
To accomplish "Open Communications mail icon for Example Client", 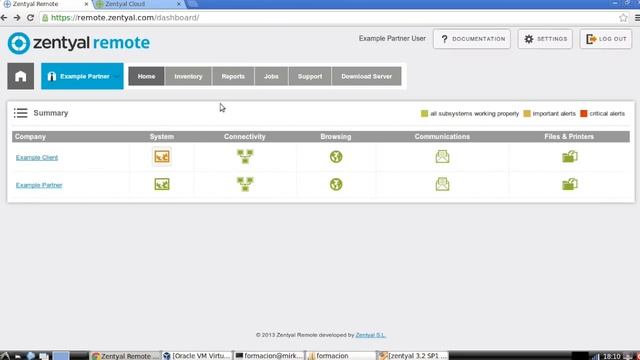I will (442, 157).
